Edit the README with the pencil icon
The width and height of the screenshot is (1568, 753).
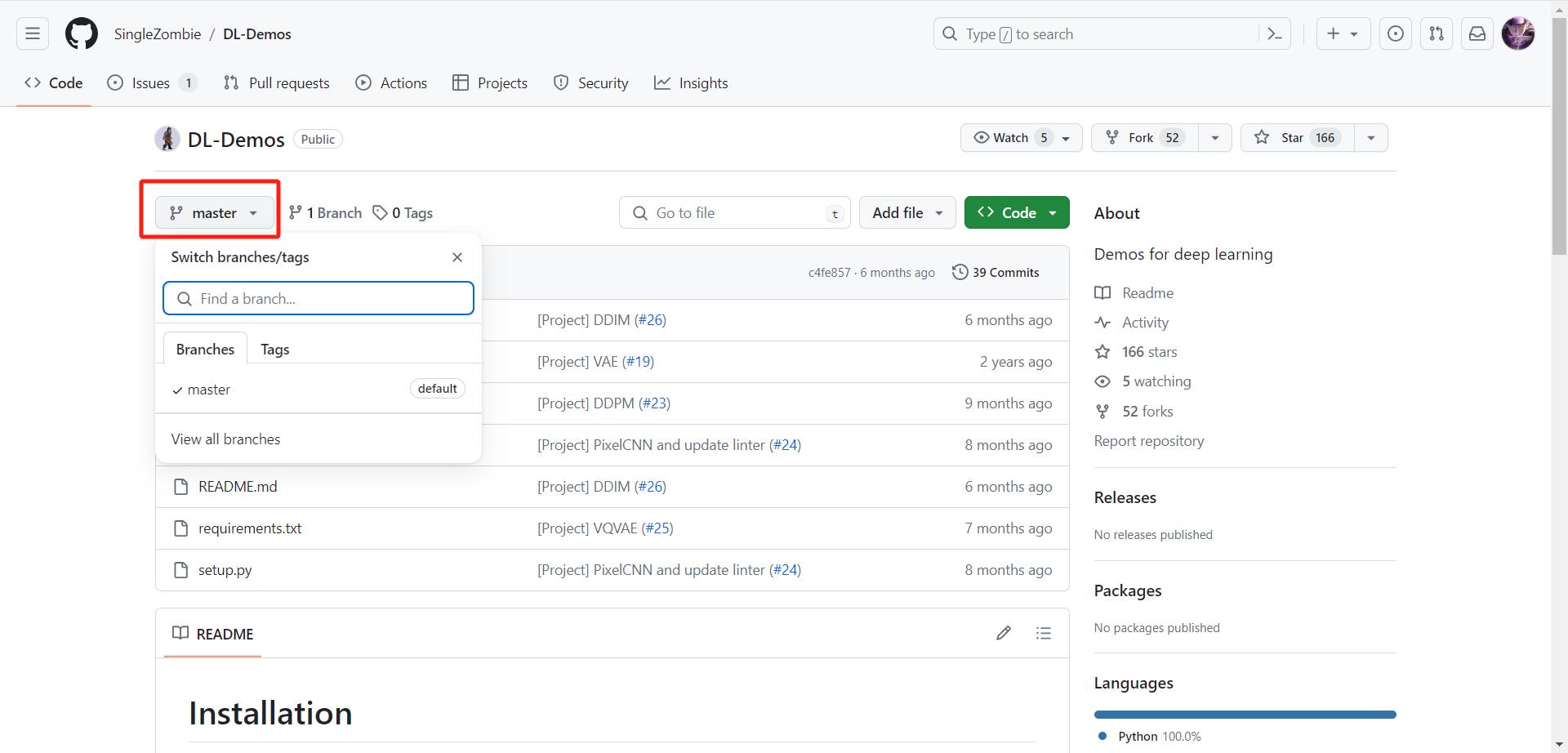point(1004,633)
